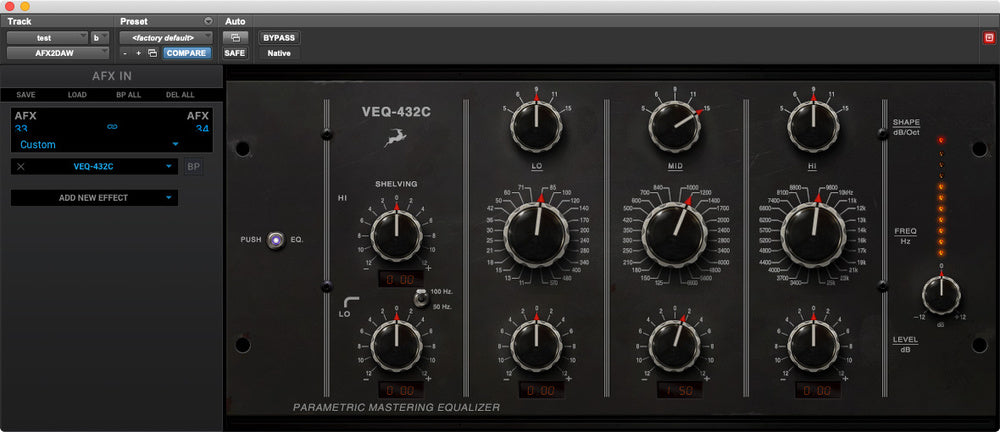The width and height of the screenshot is (1000, 432).
Task: Click the FREQ Hz label
Action: tap(906, 236)
